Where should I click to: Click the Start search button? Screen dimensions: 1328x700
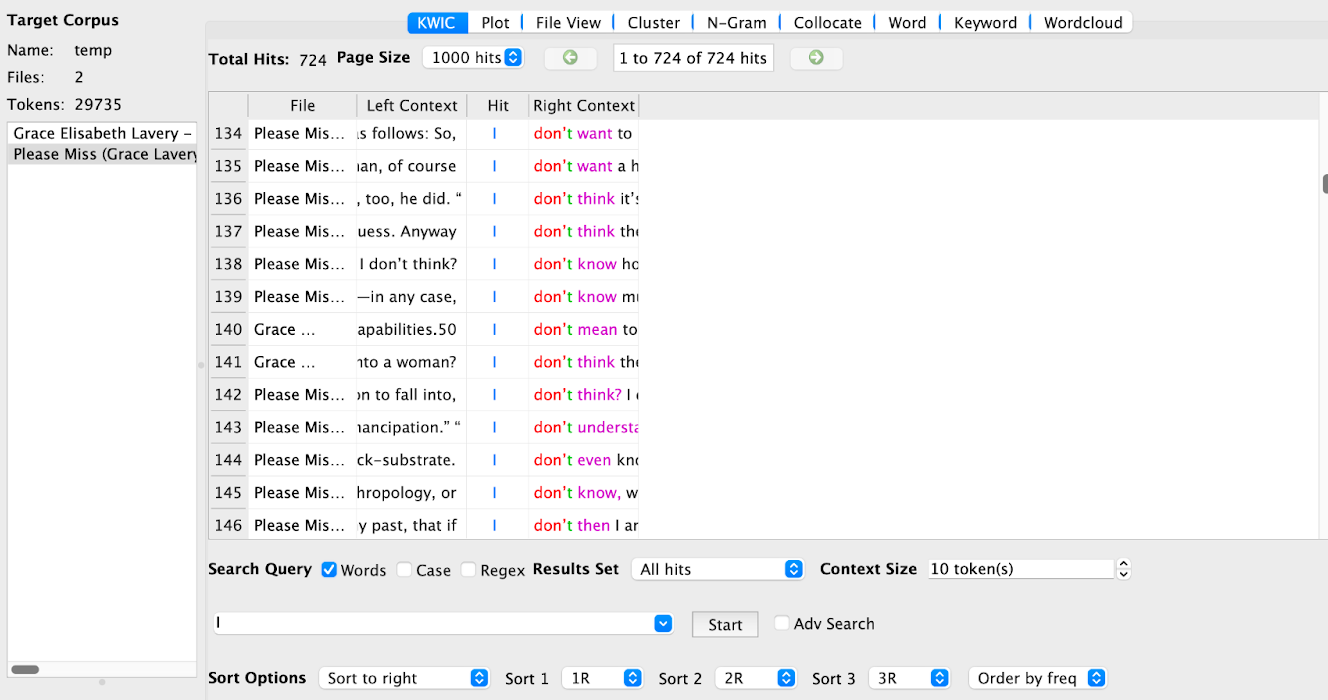725,624
